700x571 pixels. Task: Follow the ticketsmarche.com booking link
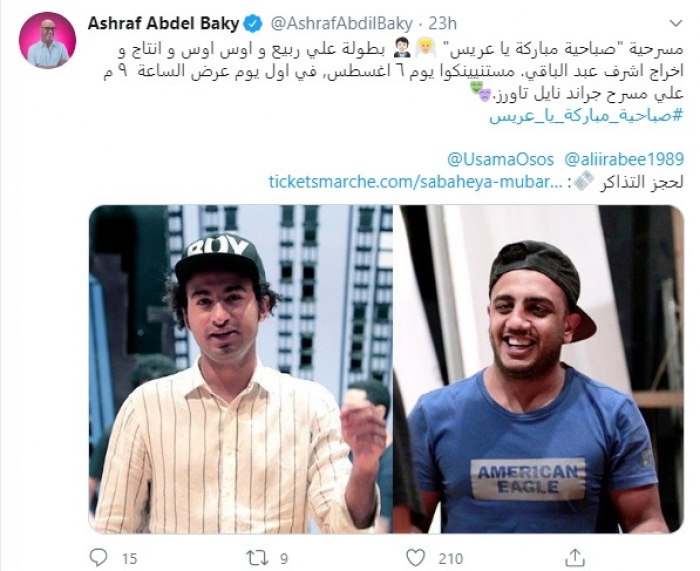tap(415, 182)
